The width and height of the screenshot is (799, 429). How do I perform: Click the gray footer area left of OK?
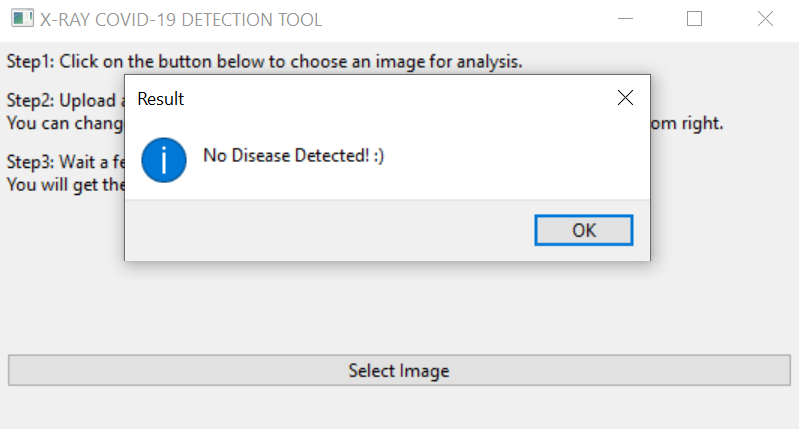(x=330, y=230)
